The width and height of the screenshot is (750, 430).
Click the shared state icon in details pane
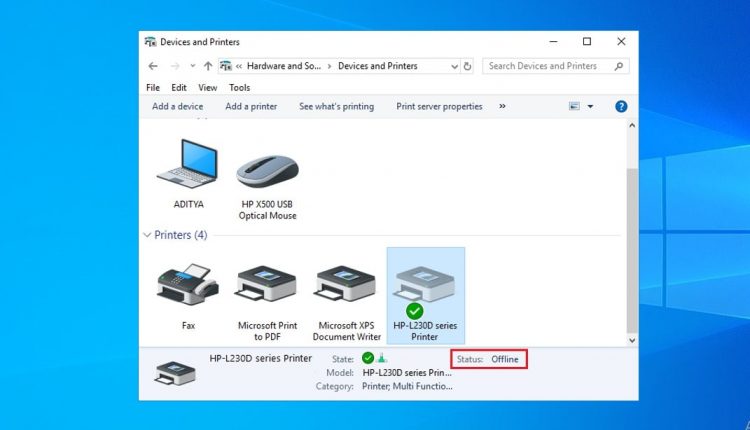pyautogui.click(x=382, y=358)
